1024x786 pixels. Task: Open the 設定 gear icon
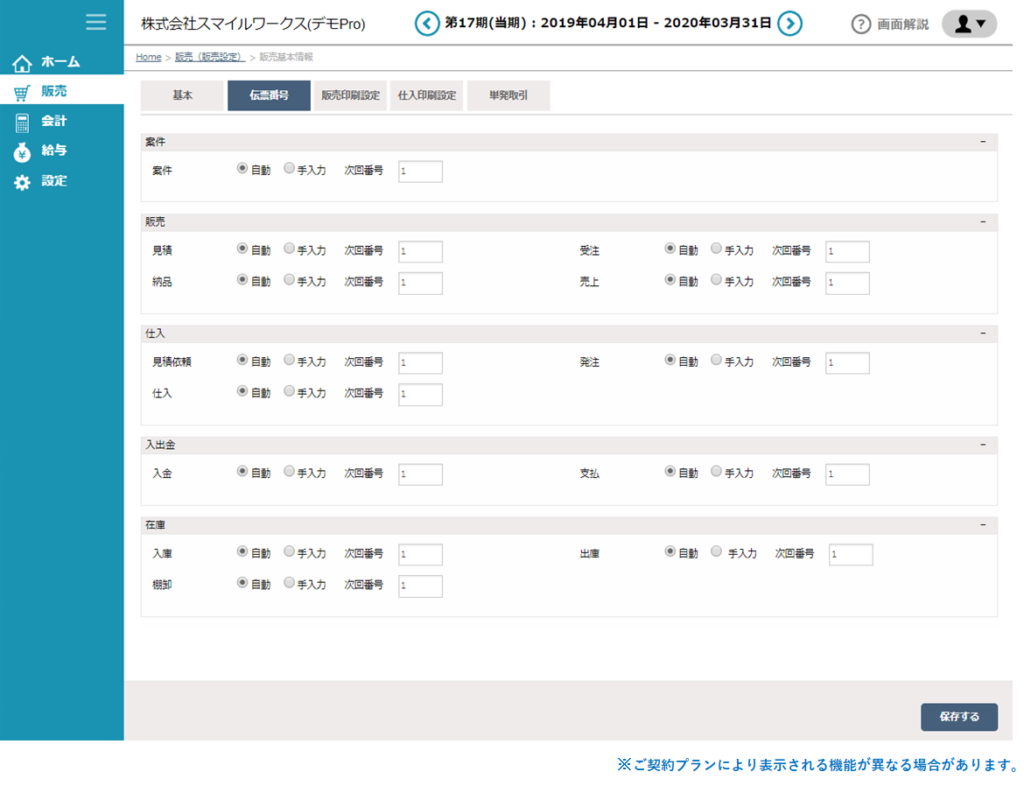coord(22,182)
